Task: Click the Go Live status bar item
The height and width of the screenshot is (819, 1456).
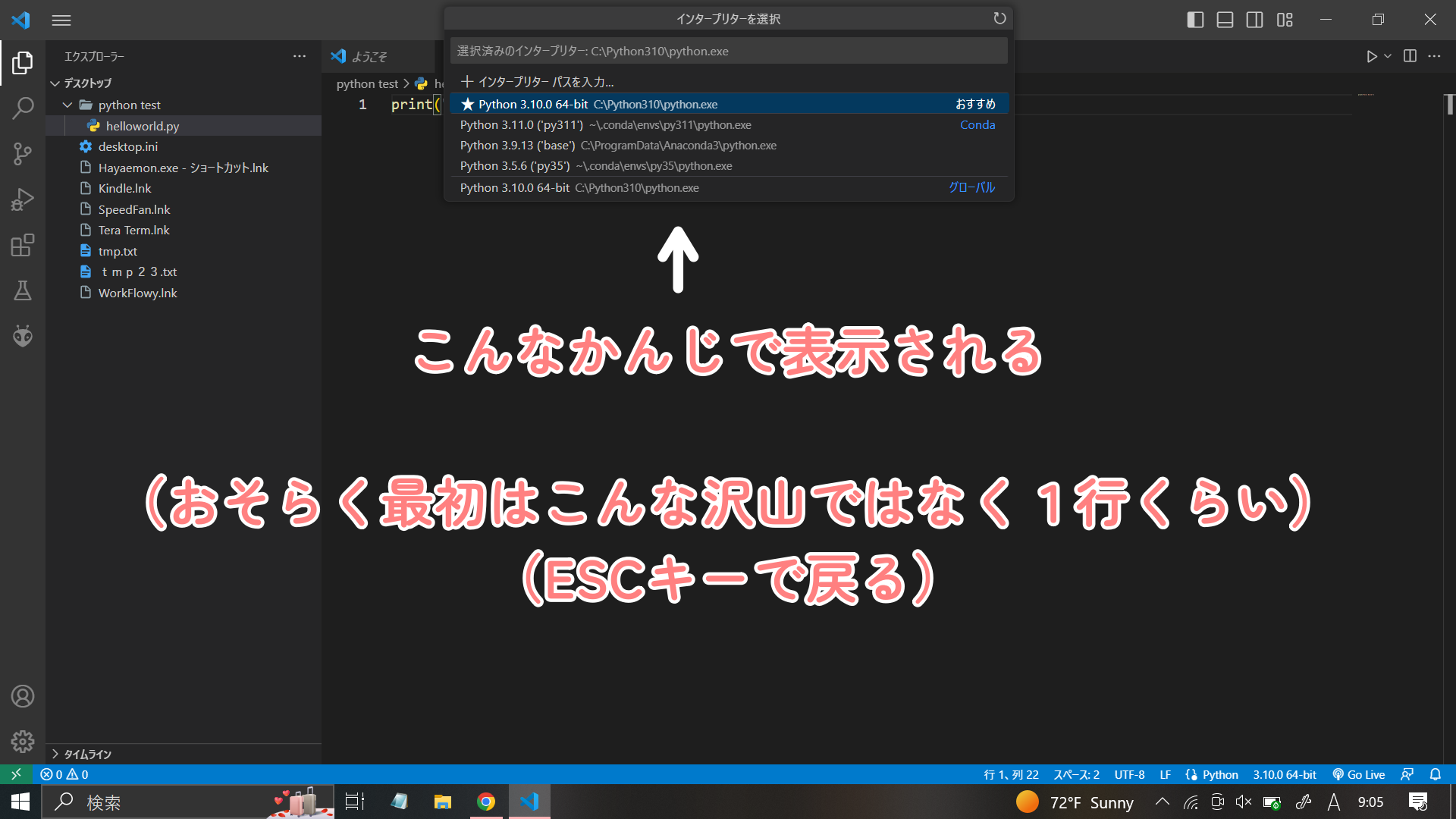Action: pos(1358,774)
